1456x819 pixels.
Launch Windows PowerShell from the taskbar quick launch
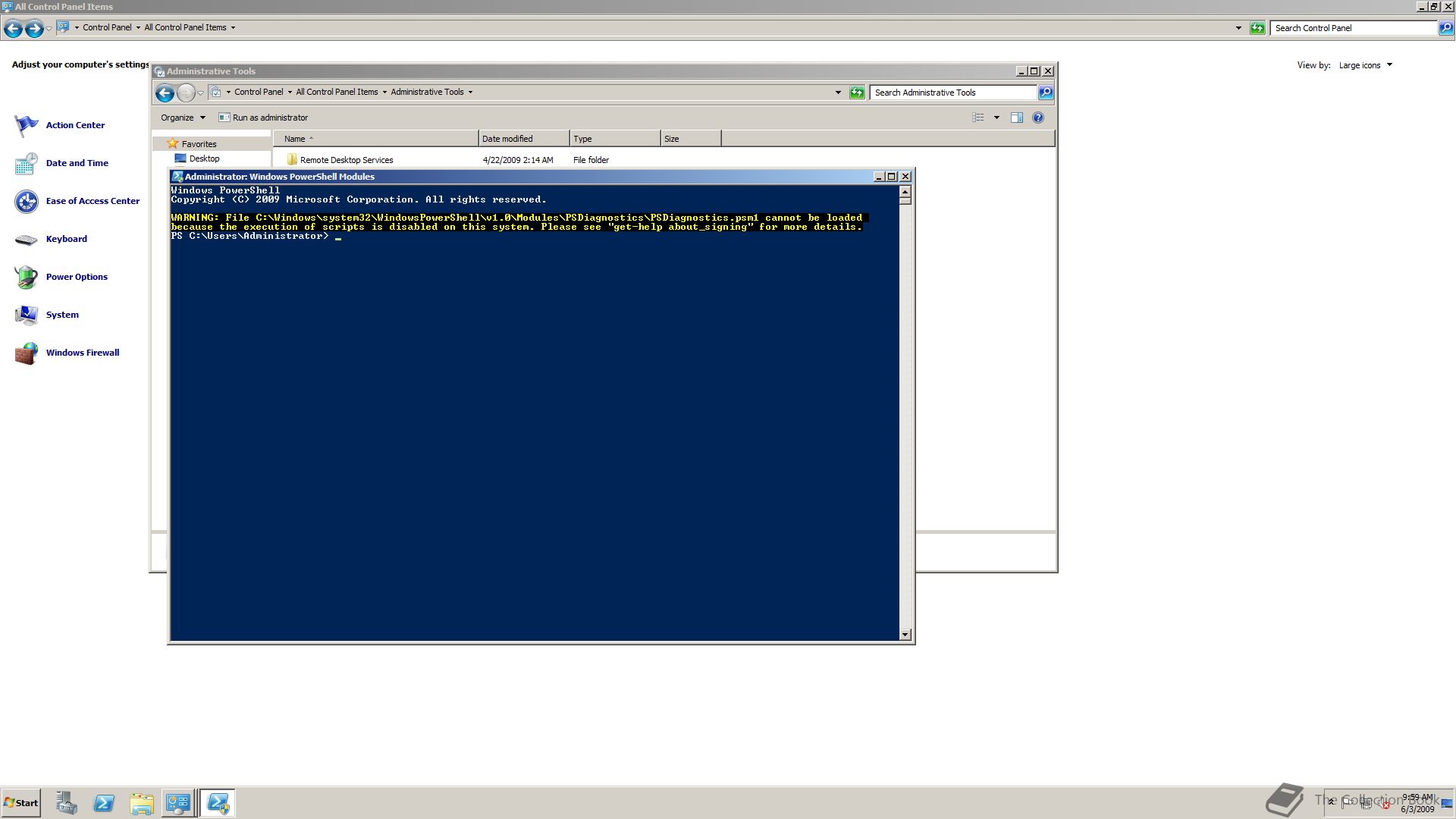(x=104, y=803)
